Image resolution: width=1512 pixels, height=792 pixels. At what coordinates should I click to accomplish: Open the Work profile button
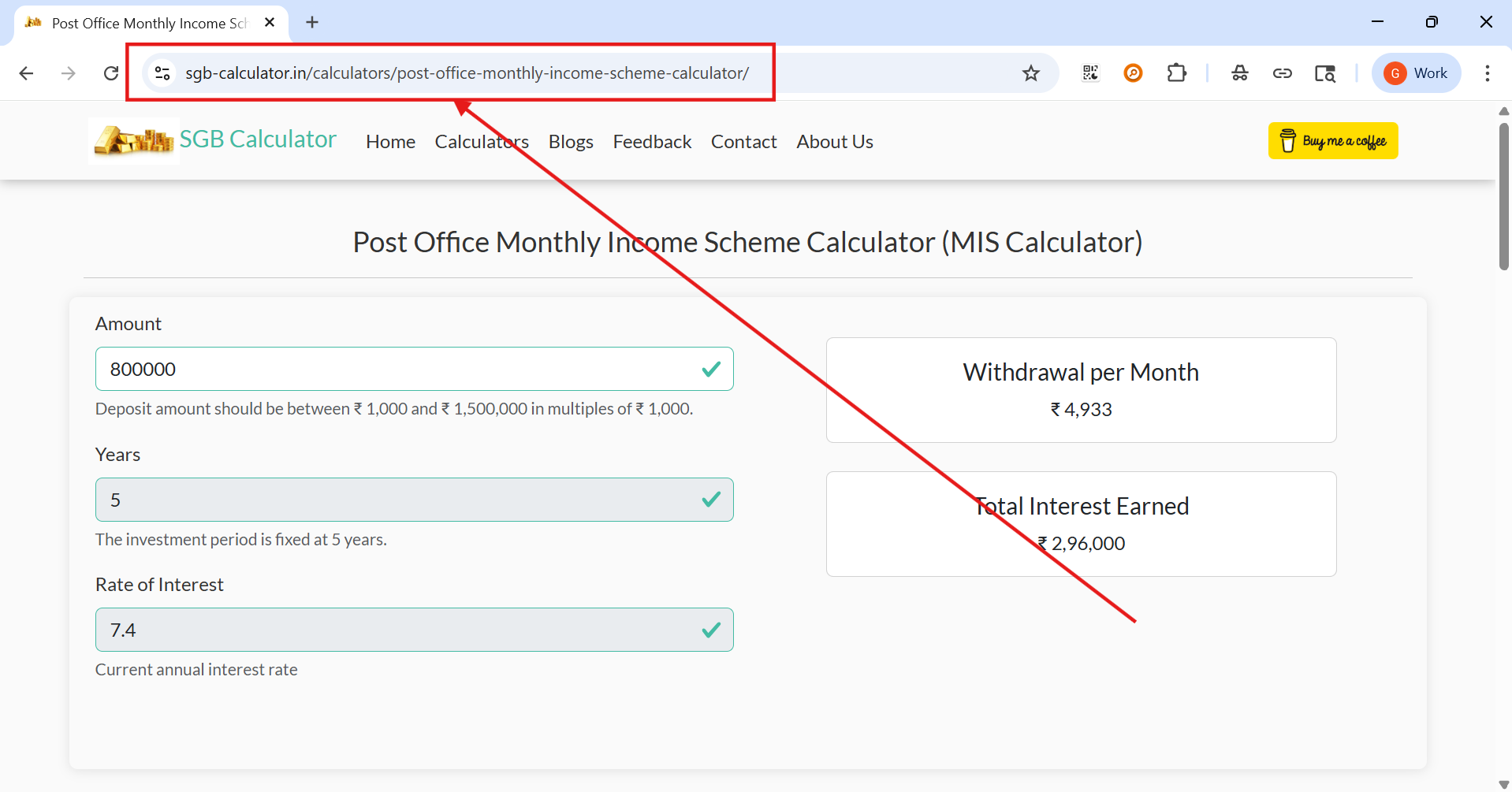(x=1416, y=73)
